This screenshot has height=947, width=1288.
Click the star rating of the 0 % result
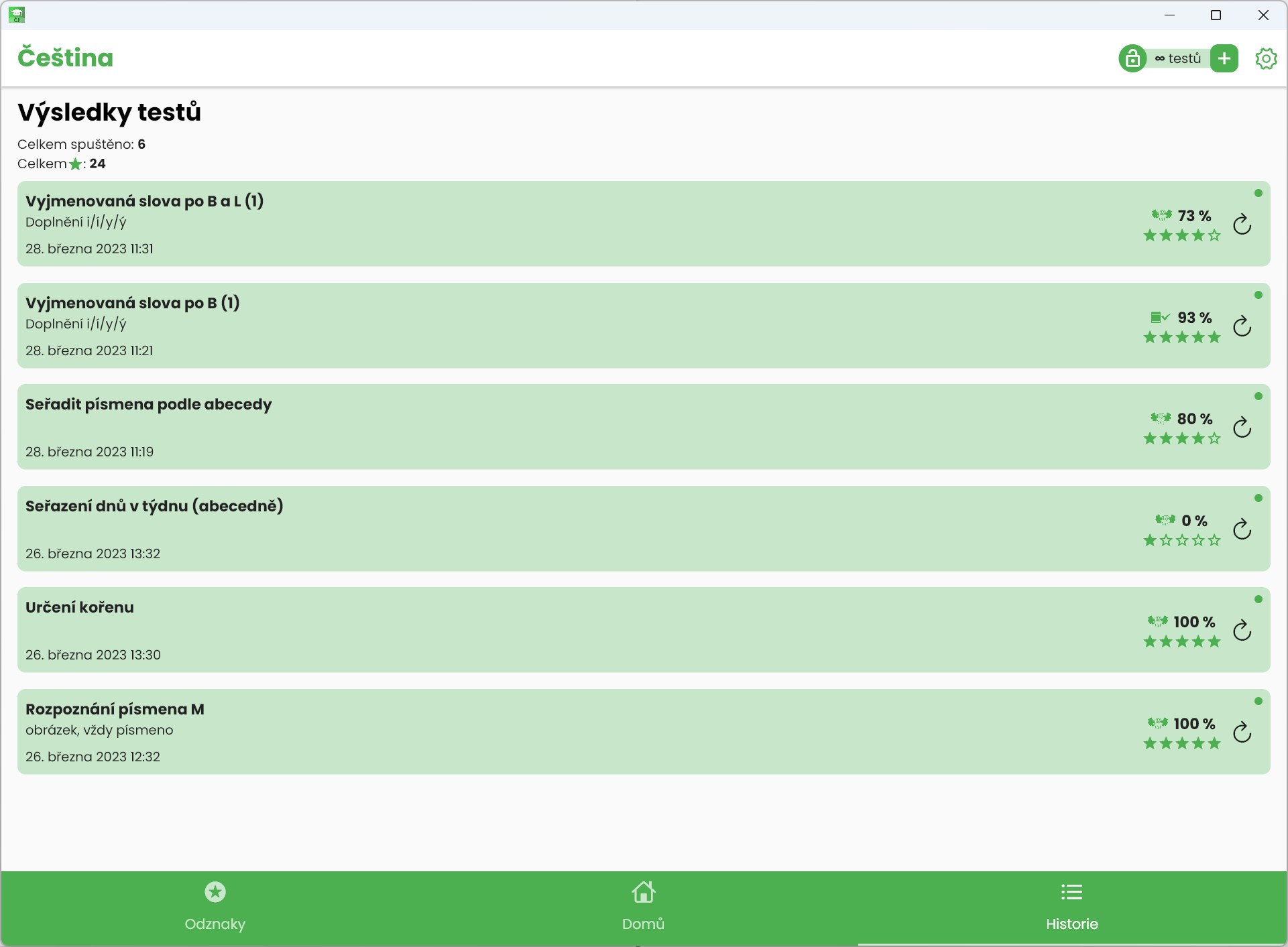tap(1181, 541)
